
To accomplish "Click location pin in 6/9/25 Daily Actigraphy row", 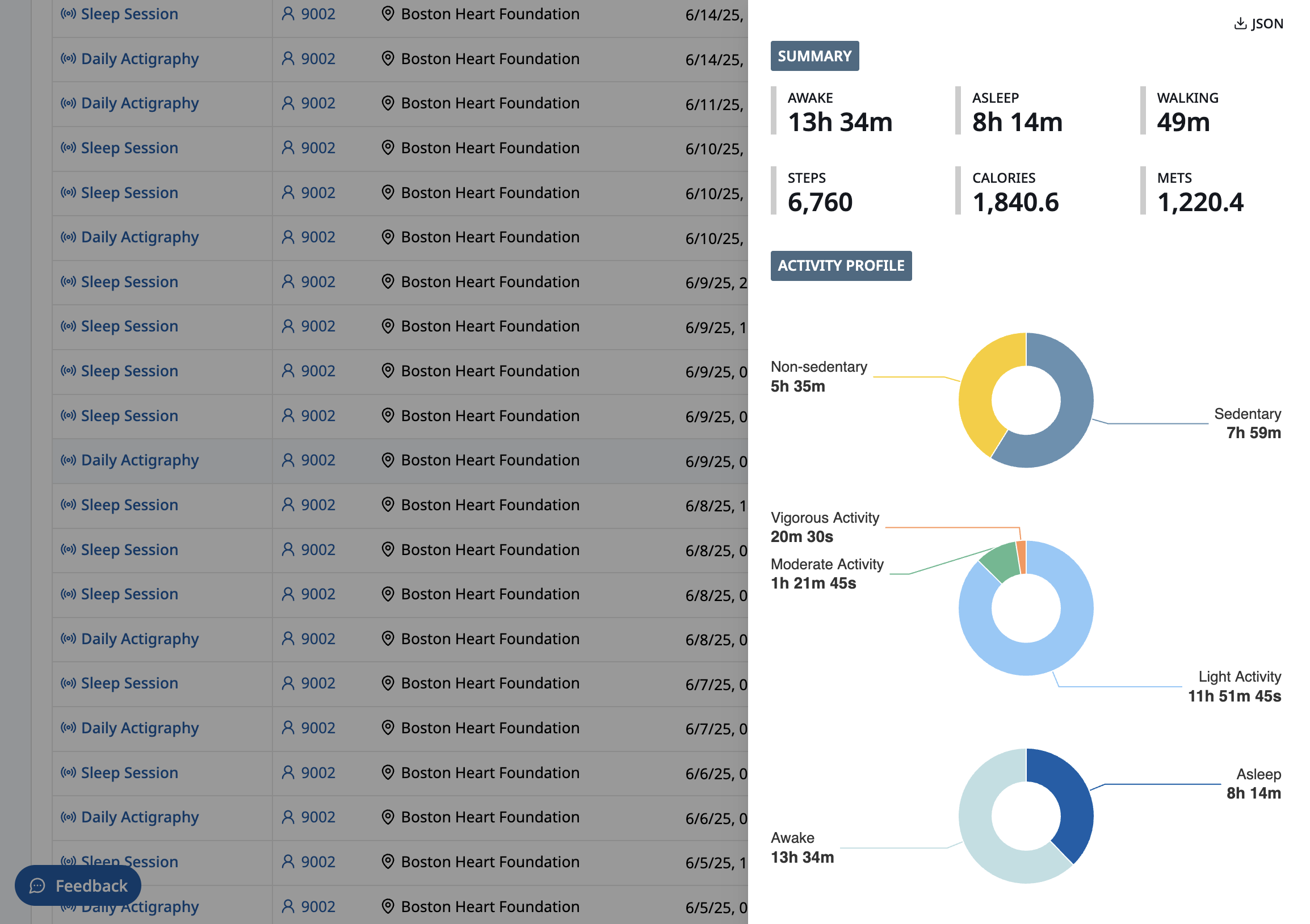I will (388, 460).
